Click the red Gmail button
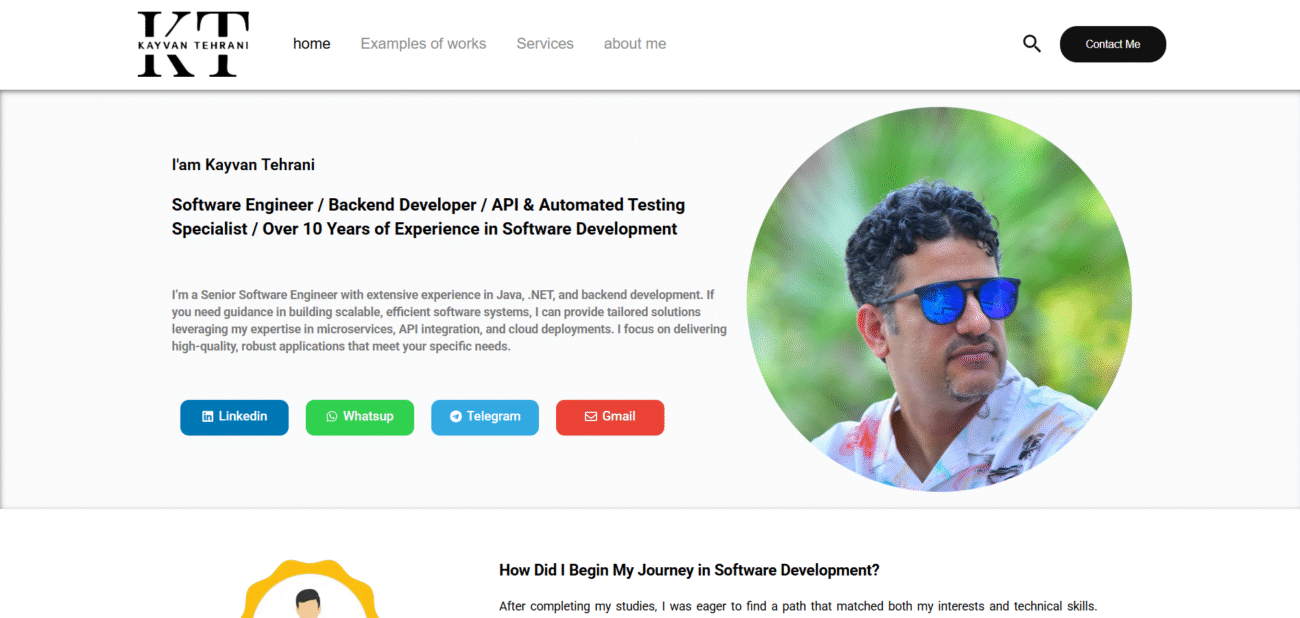The height and width of the screenshot is (618, 1300). [x=610, y=417]
